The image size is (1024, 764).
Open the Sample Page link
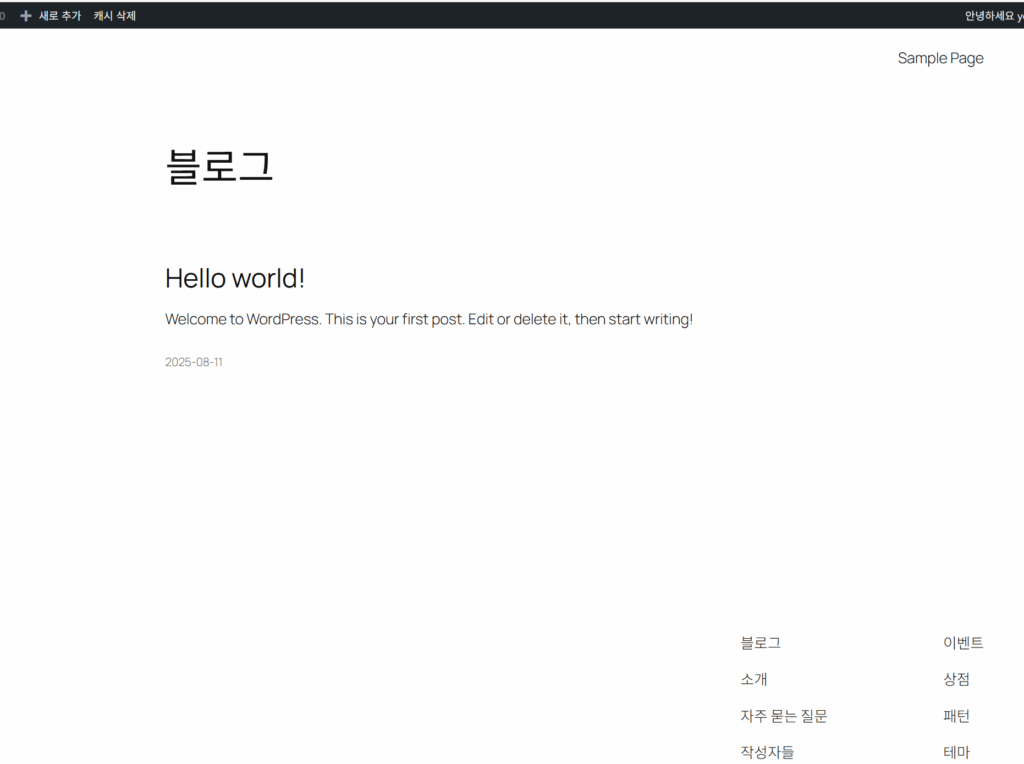(940, 58)
